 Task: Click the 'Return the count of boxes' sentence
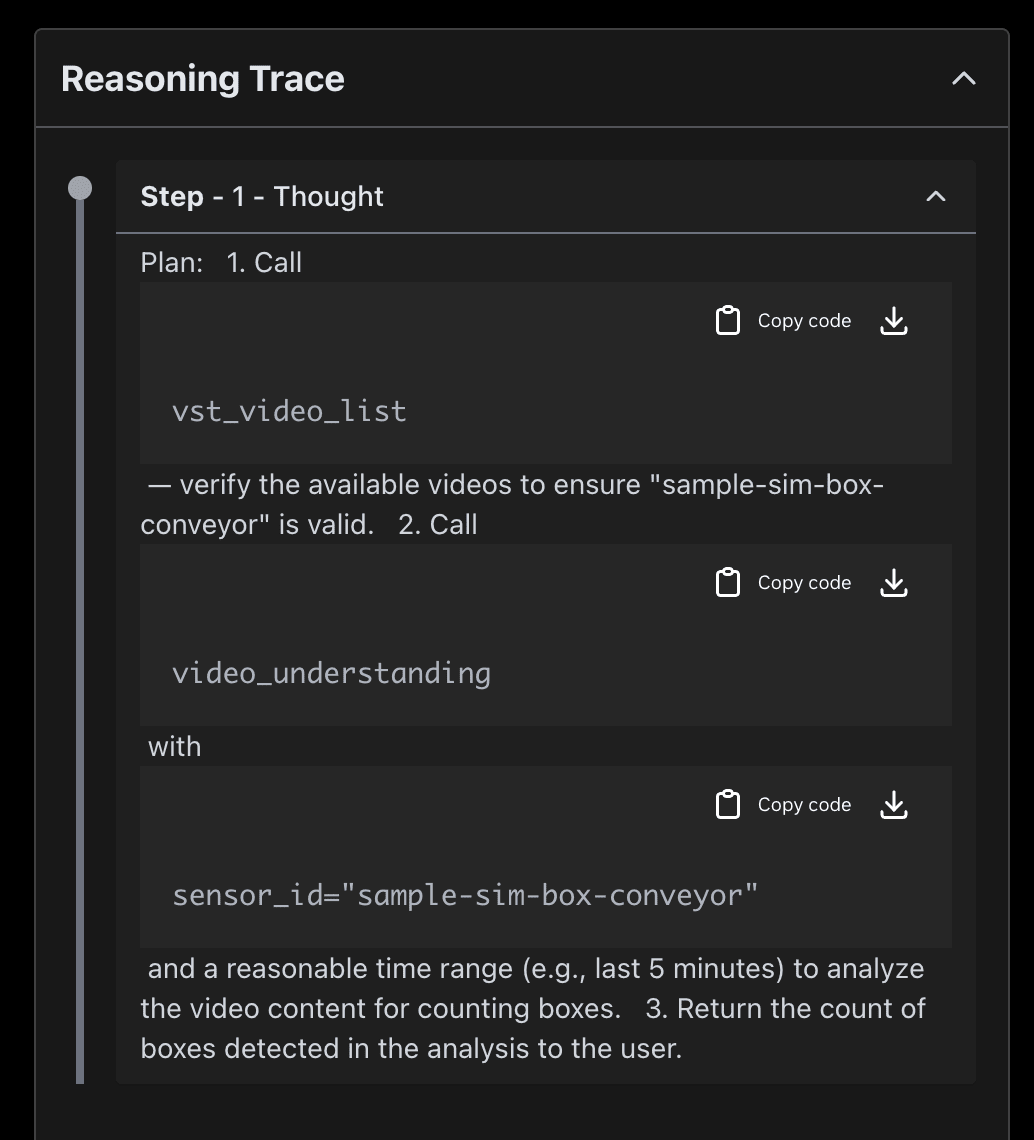pyautogui.click(x=533, y=1029)
